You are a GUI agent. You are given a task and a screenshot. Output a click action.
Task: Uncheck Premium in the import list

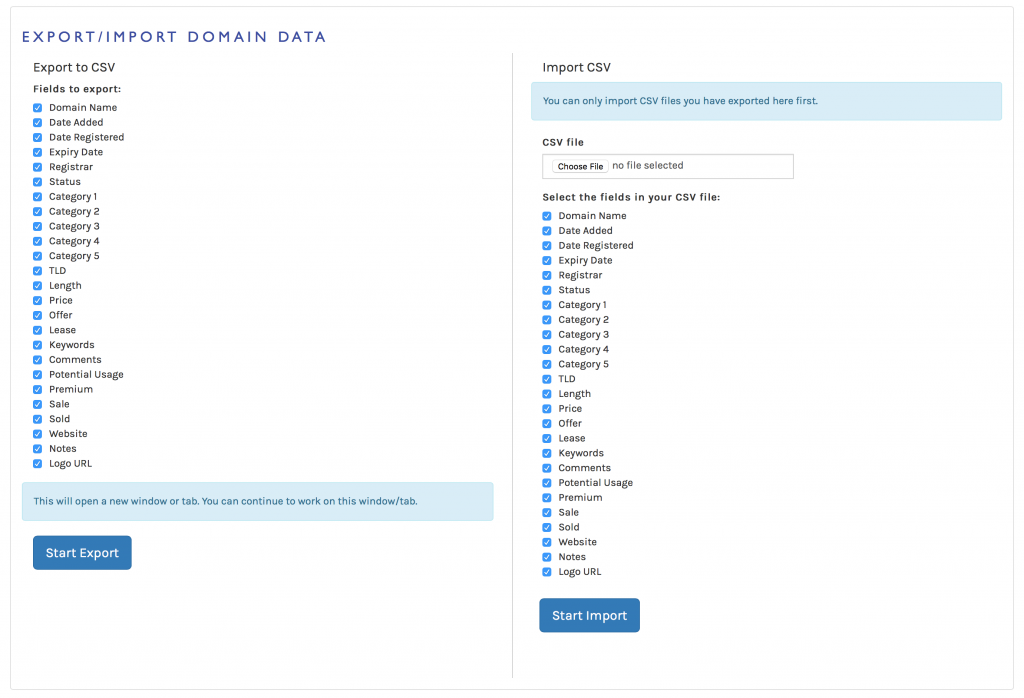tap(547, 498)
